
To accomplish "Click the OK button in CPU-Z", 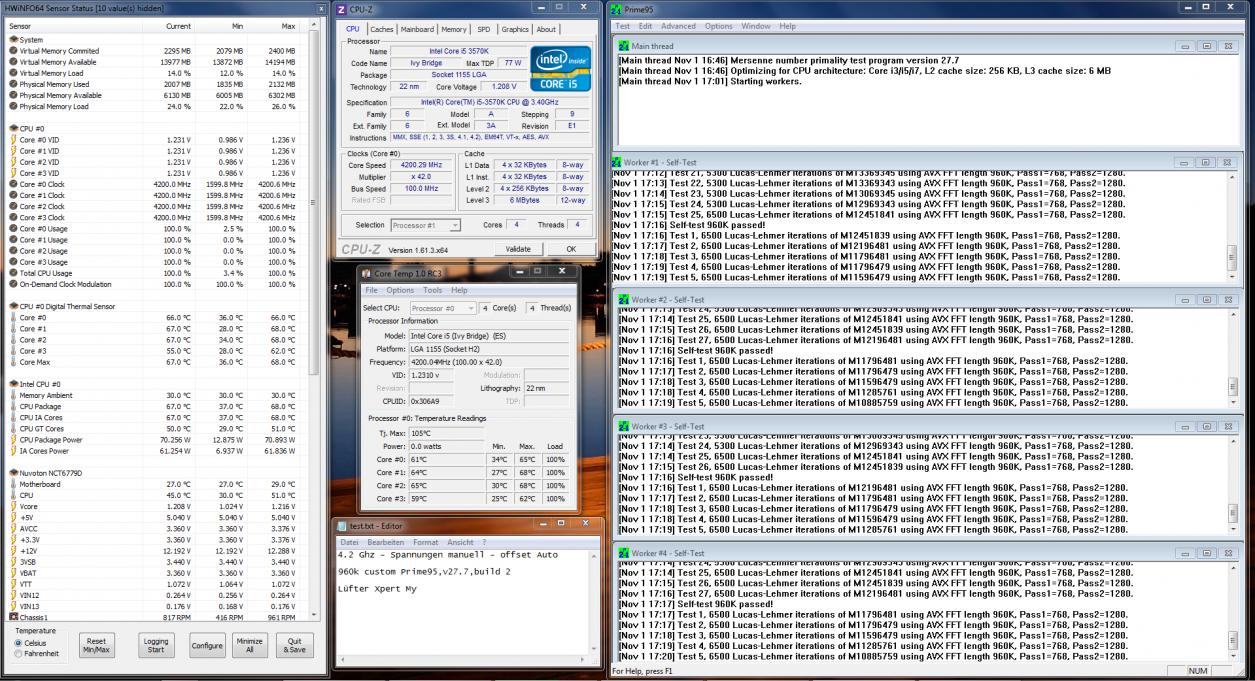I will click(571, 249).
